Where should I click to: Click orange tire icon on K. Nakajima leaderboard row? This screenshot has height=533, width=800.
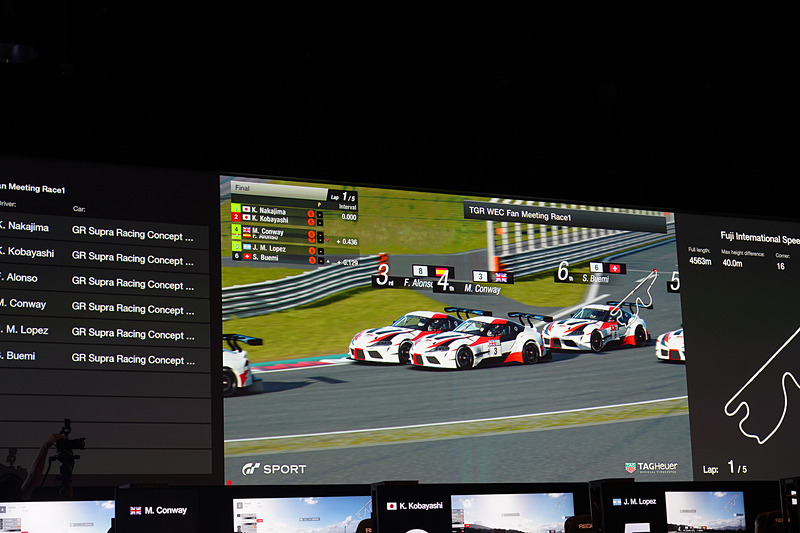(311, 214)
